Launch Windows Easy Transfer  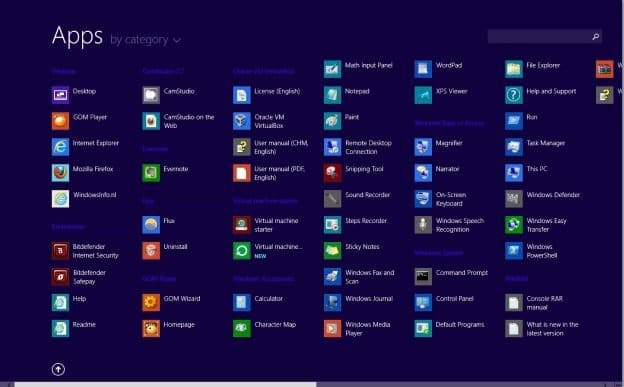pyautogui.click(x=537, y=225)
